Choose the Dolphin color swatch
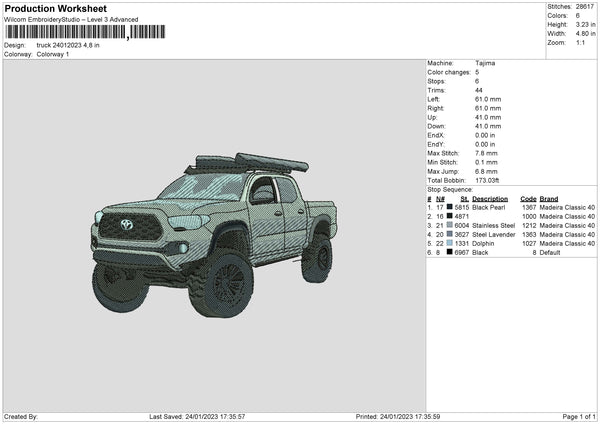600x424 pixels. pos(450,243)
